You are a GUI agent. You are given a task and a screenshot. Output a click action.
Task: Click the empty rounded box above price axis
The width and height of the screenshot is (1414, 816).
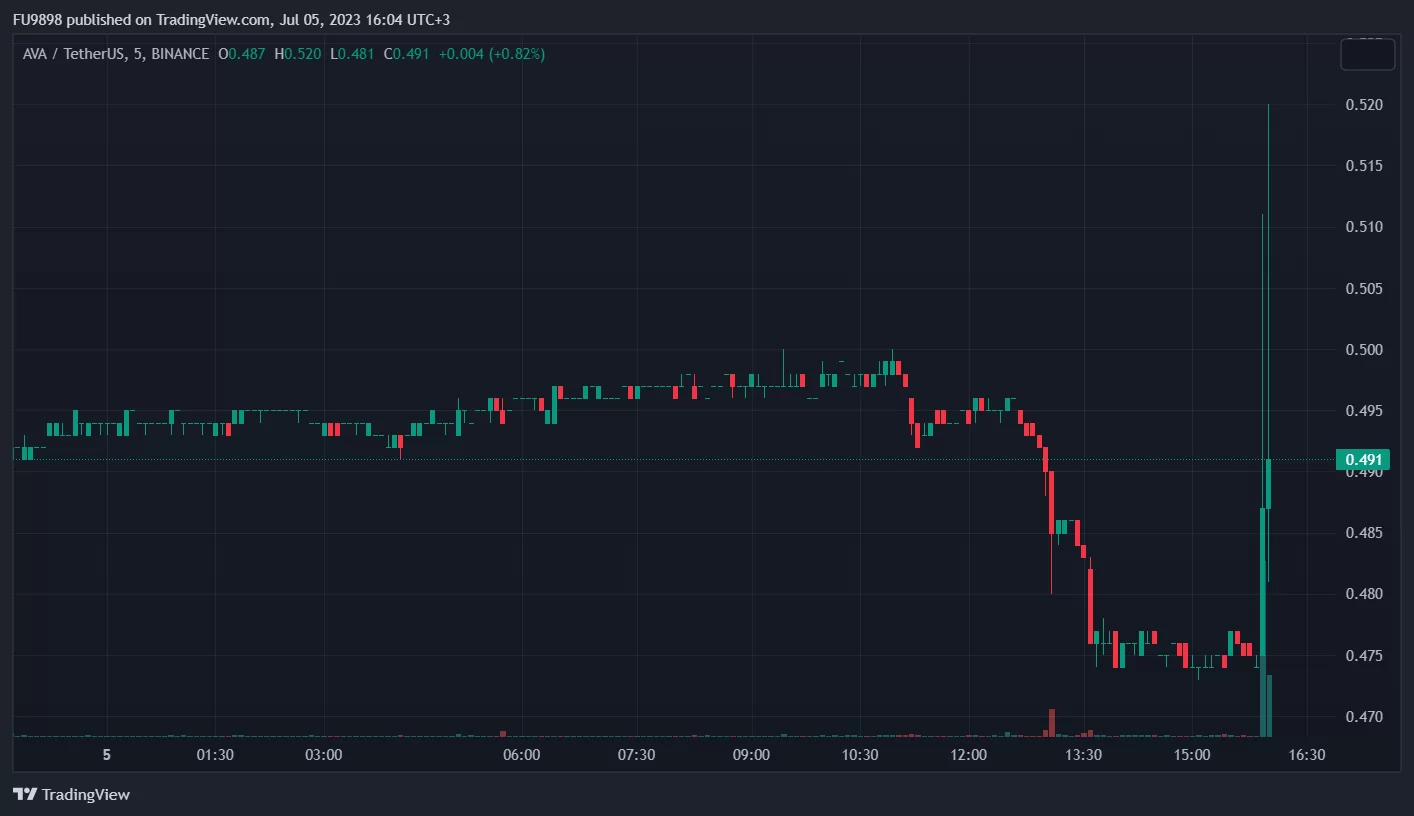tap(1367, 54)
